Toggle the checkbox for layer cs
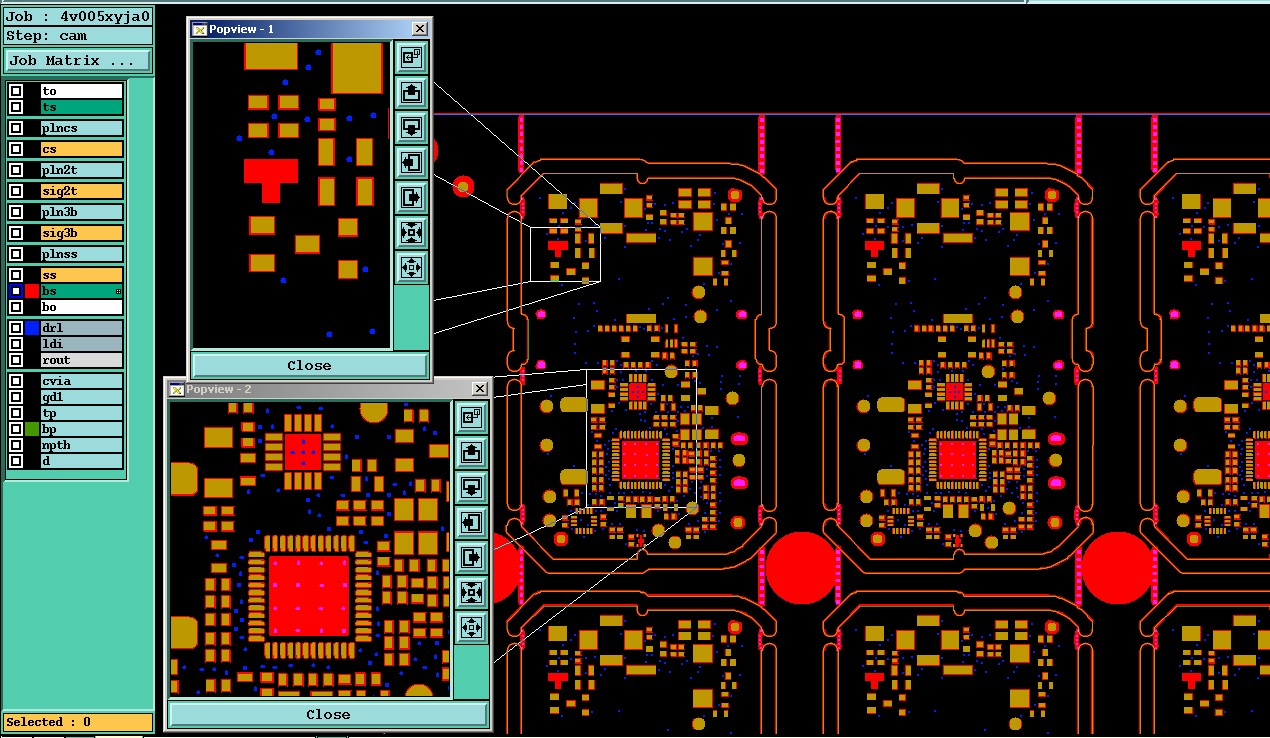1270x738 pixels. (16, 149)
